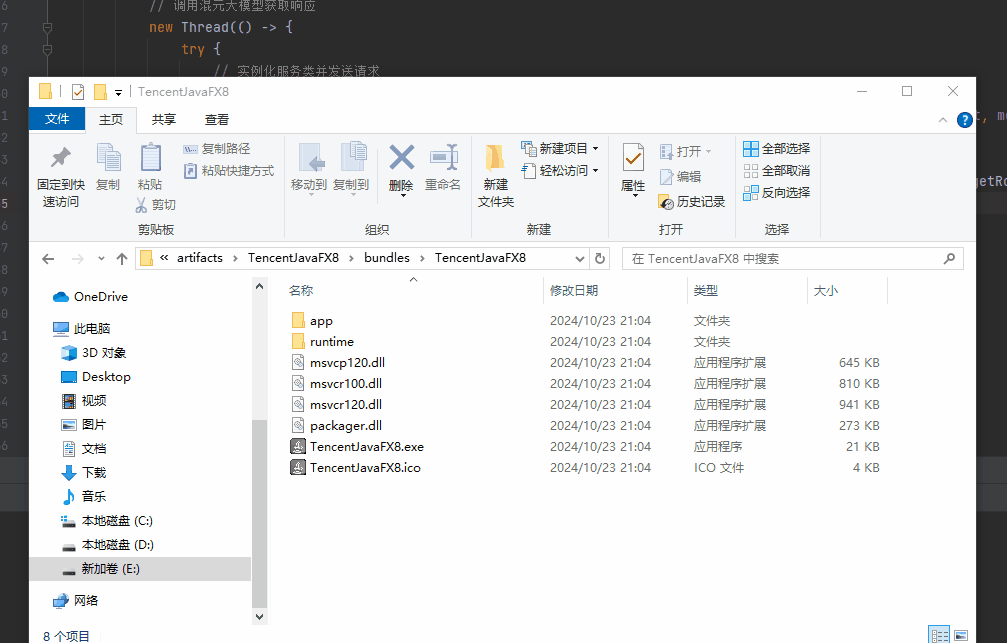
Task: Click 反向选择 (Invert selection)
Action: point(776,192)
